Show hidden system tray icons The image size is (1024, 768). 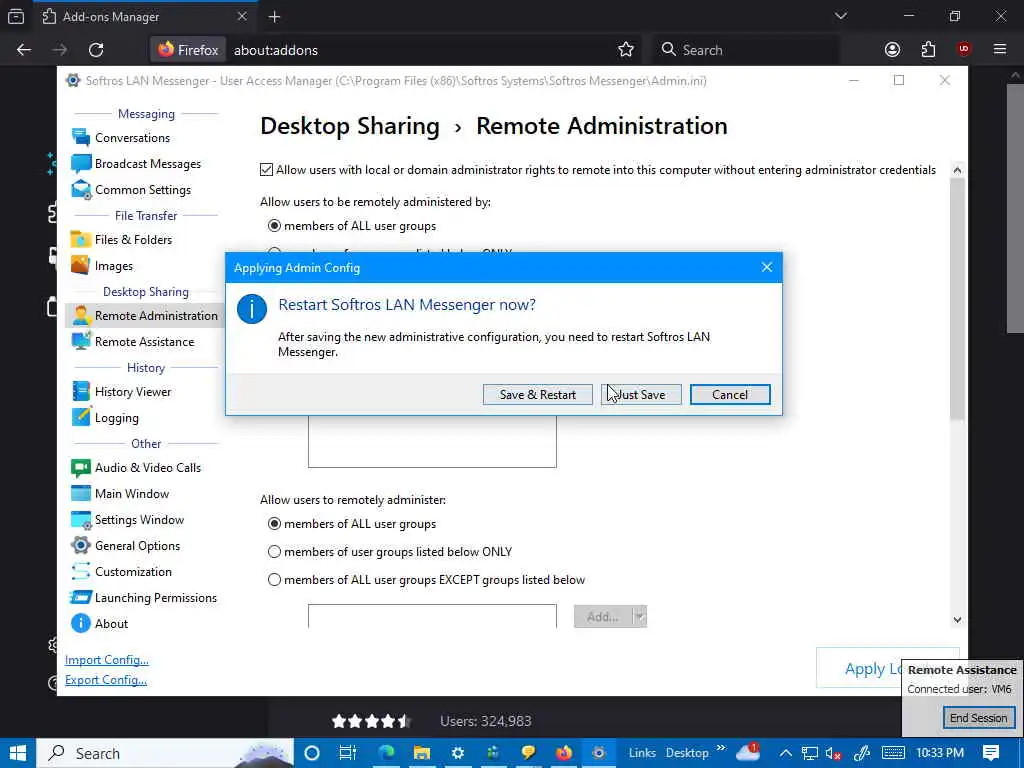pos(786,753)
